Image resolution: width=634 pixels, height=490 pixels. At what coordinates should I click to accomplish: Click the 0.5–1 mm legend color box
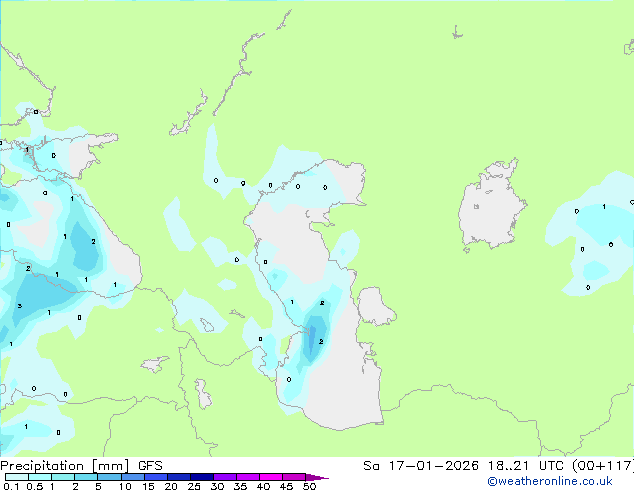(40, 477)
